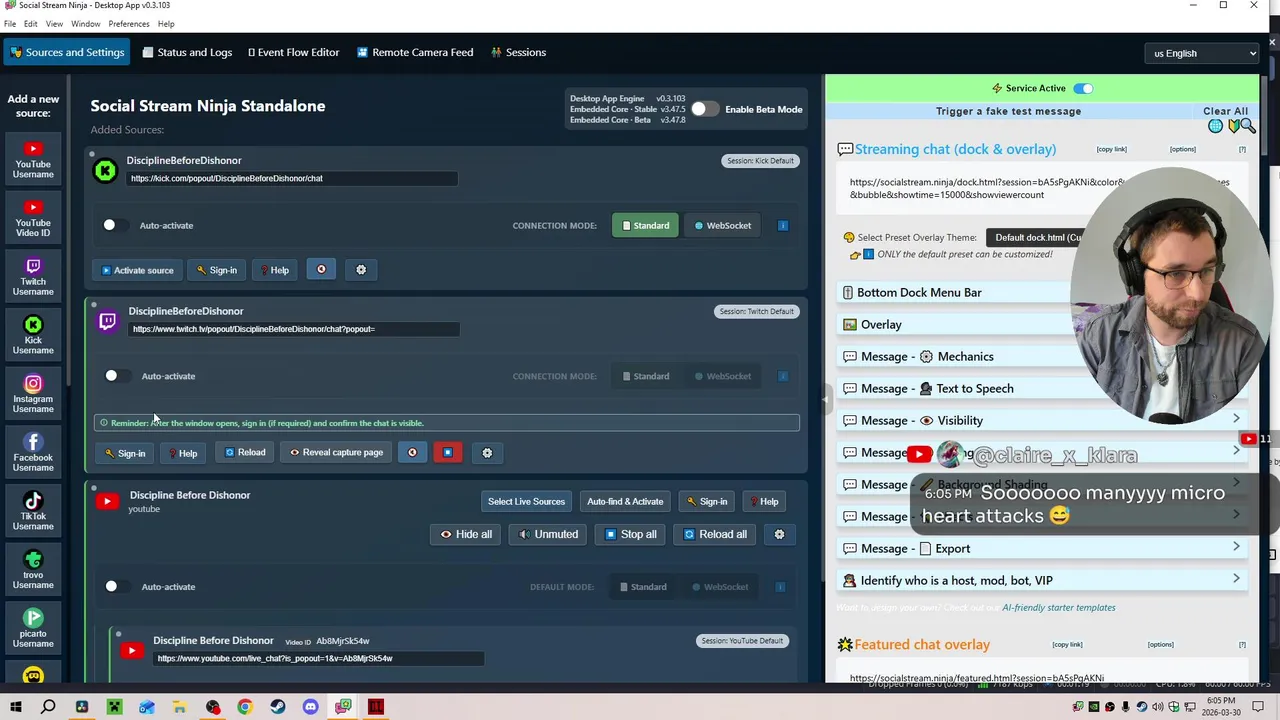Click the Reload button in Twitch row

(x=245, y=453)
